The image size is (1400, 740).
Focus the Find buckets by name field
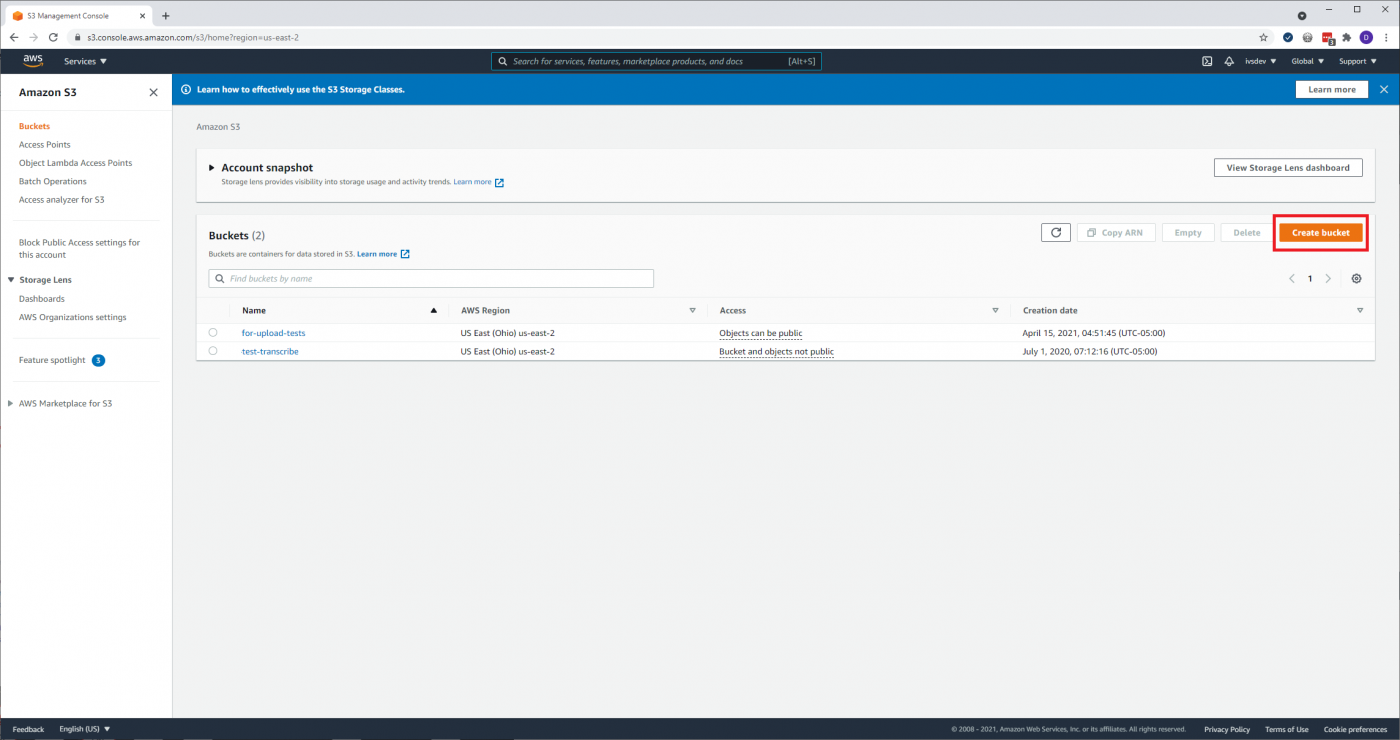[x=431, y=279]
